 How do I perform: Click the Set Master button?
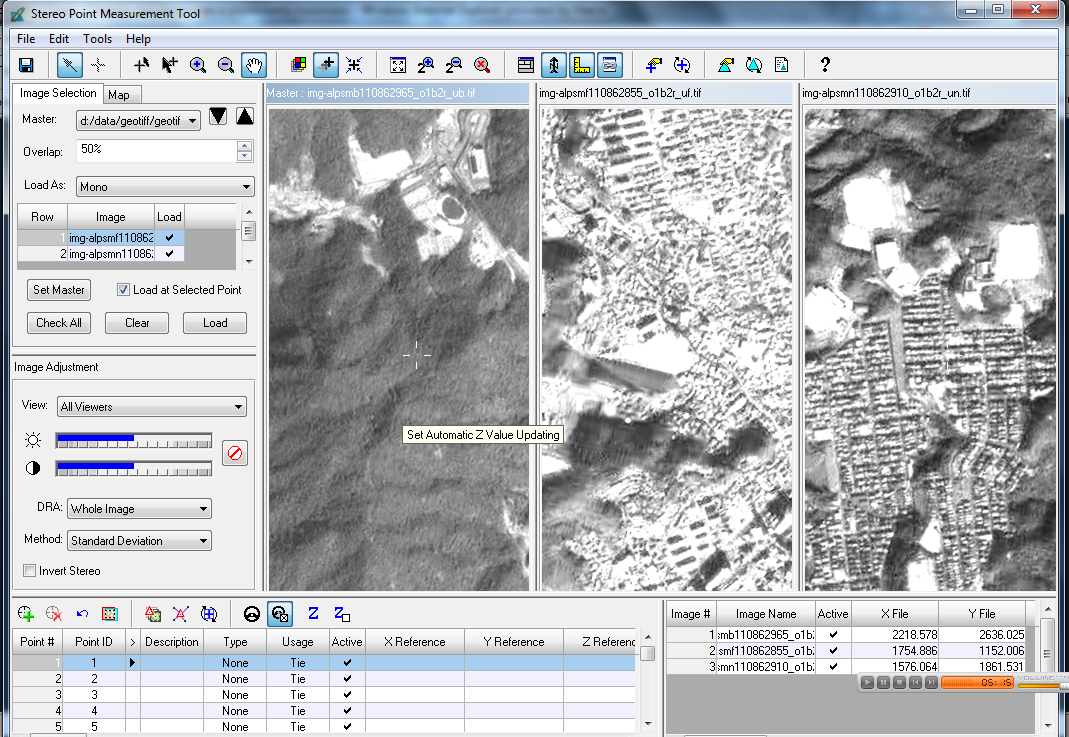(59, 290)
